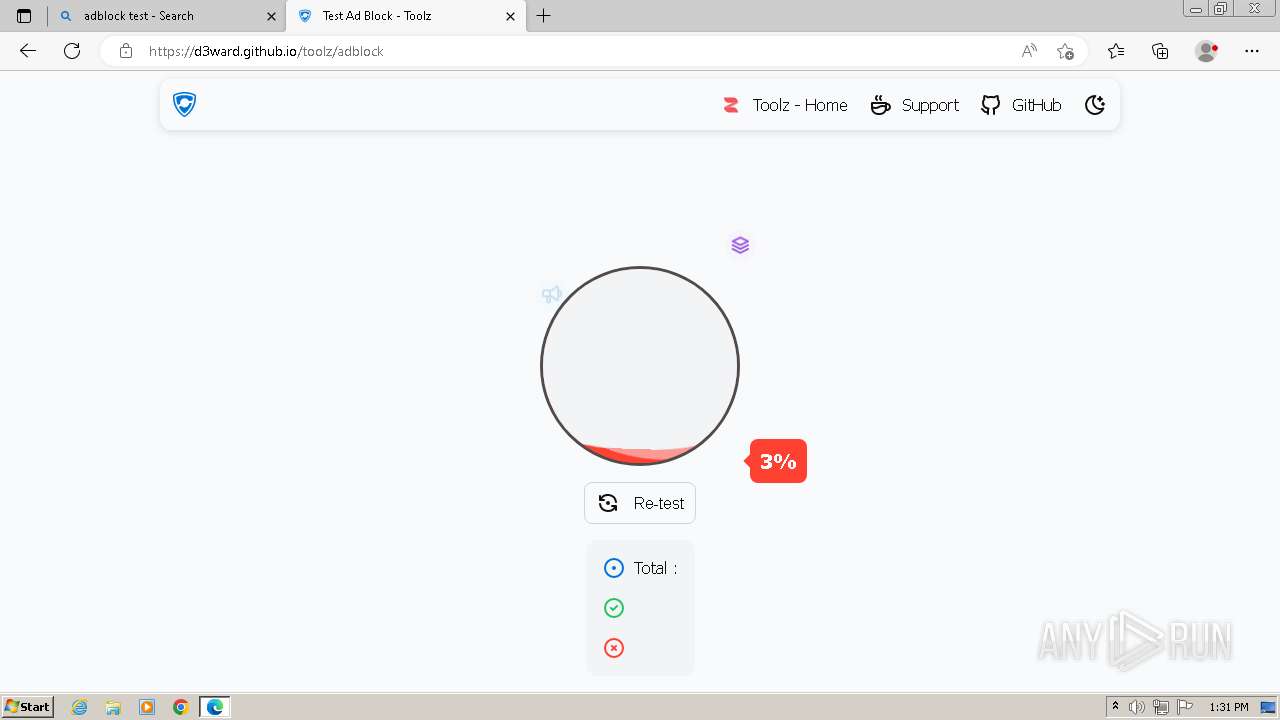Add this page to favorites
This screenshot has height=720, width=1280.
[1065, 51]
